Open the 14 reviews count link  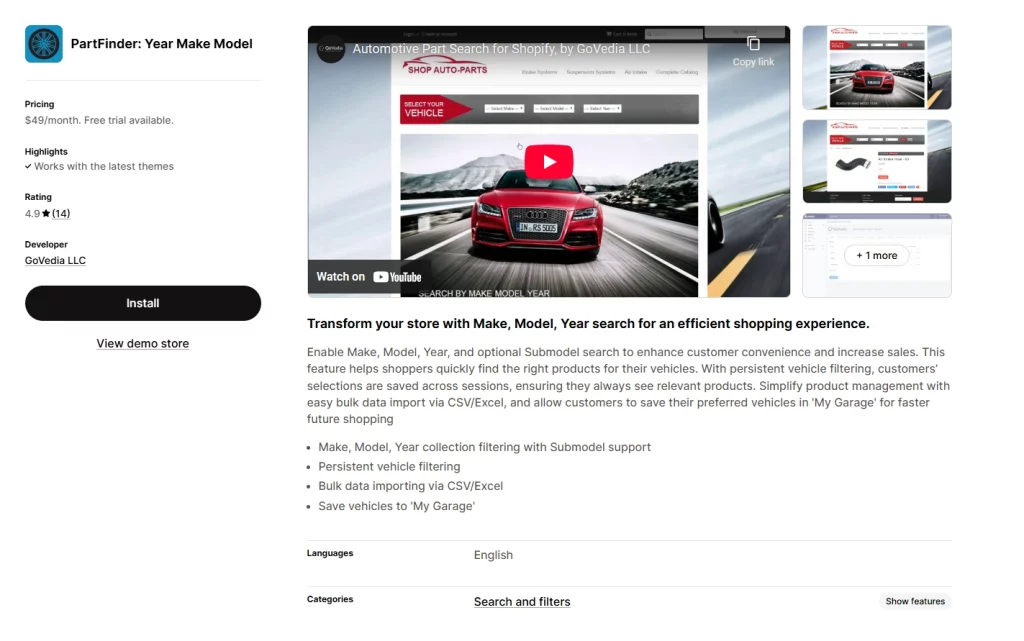tap(61, 213)
